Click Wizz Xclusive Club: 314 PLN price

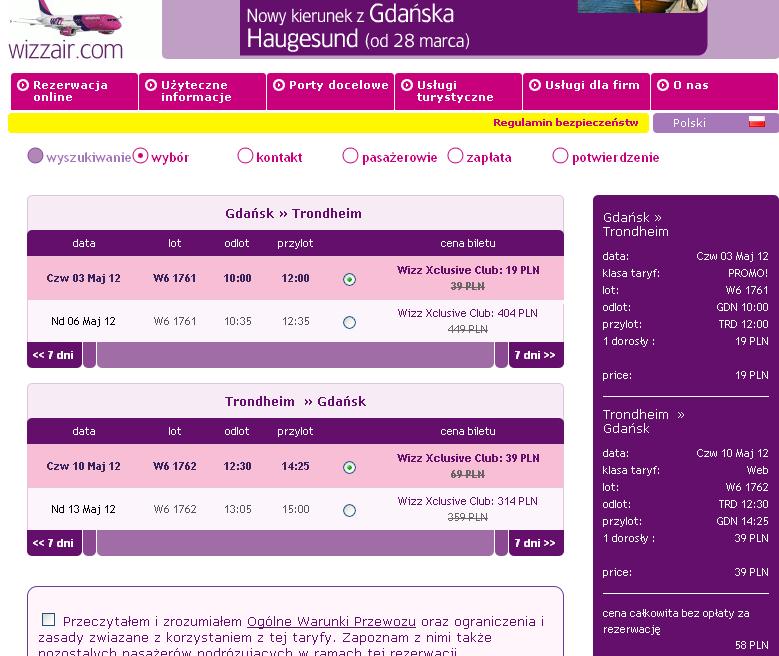(x=467, y=501)
